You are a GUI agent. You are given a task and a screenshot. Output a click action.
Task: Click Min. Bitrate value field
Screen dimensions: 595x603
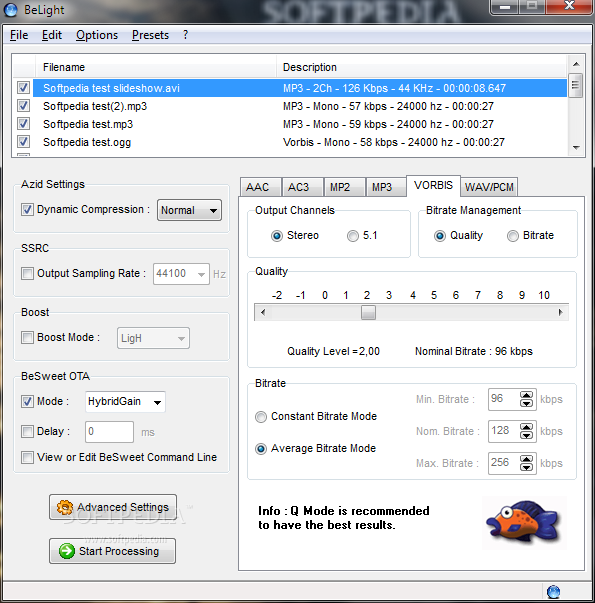pos(504,399)
